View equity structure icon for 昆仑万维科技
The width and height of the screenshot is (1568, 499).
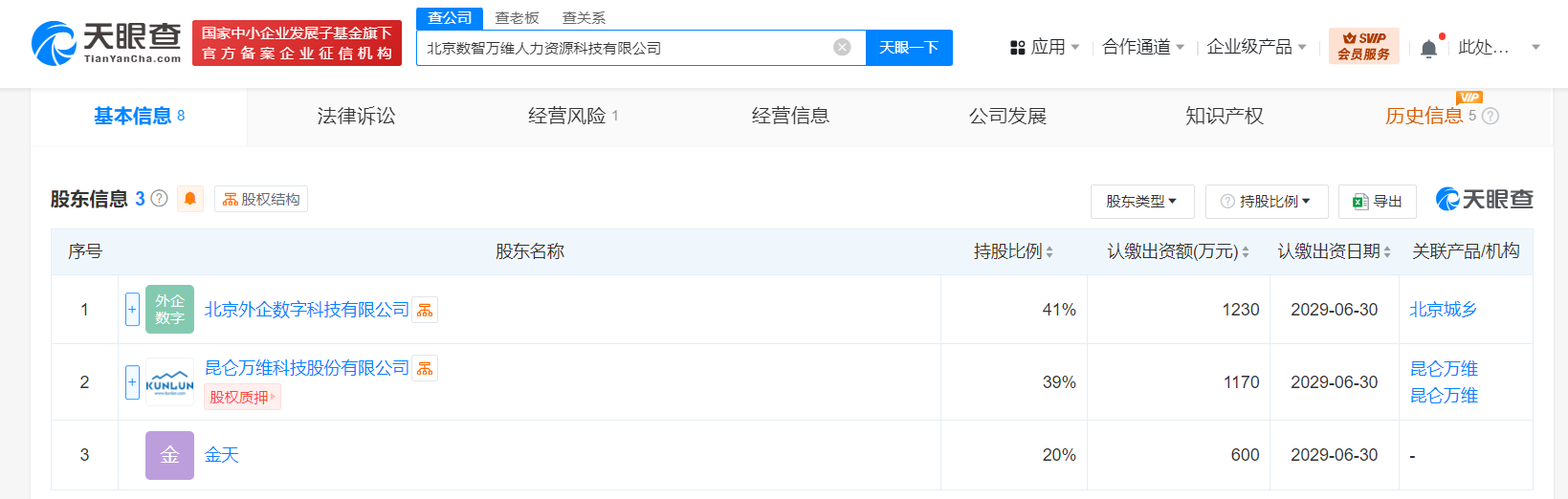(x=425, y=368)
